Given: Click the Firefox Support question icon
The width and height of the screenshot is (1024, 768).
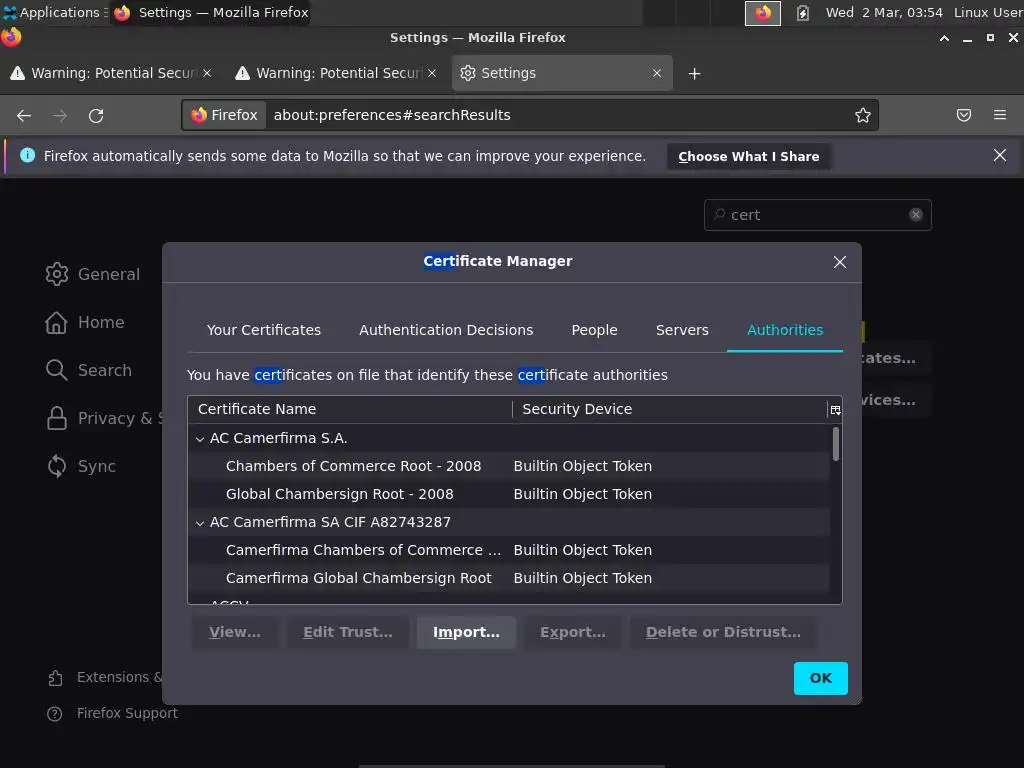Looking at the screenshot, I should (x=55, y=714).
